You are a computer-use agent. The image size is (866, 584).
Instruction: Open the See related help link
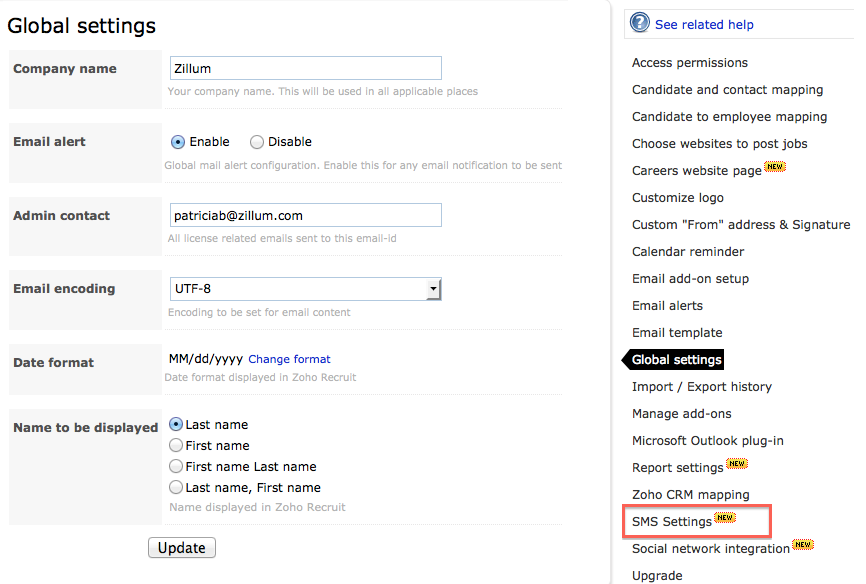click(704, 25)
